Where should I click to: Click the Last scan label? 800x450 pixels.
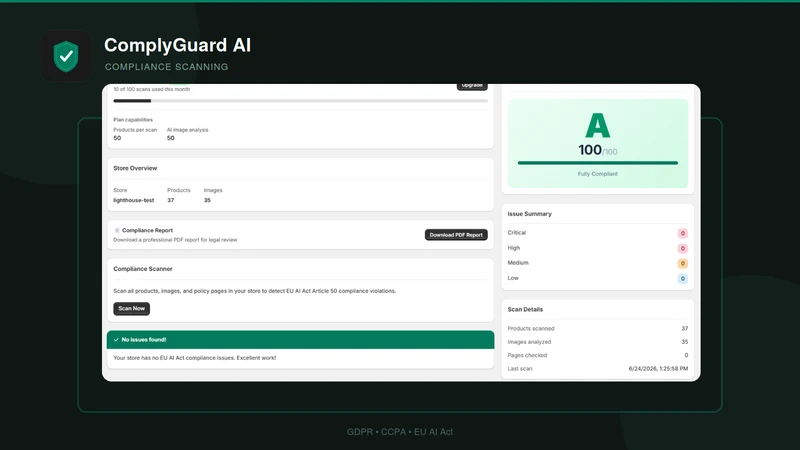pos(520,368)
